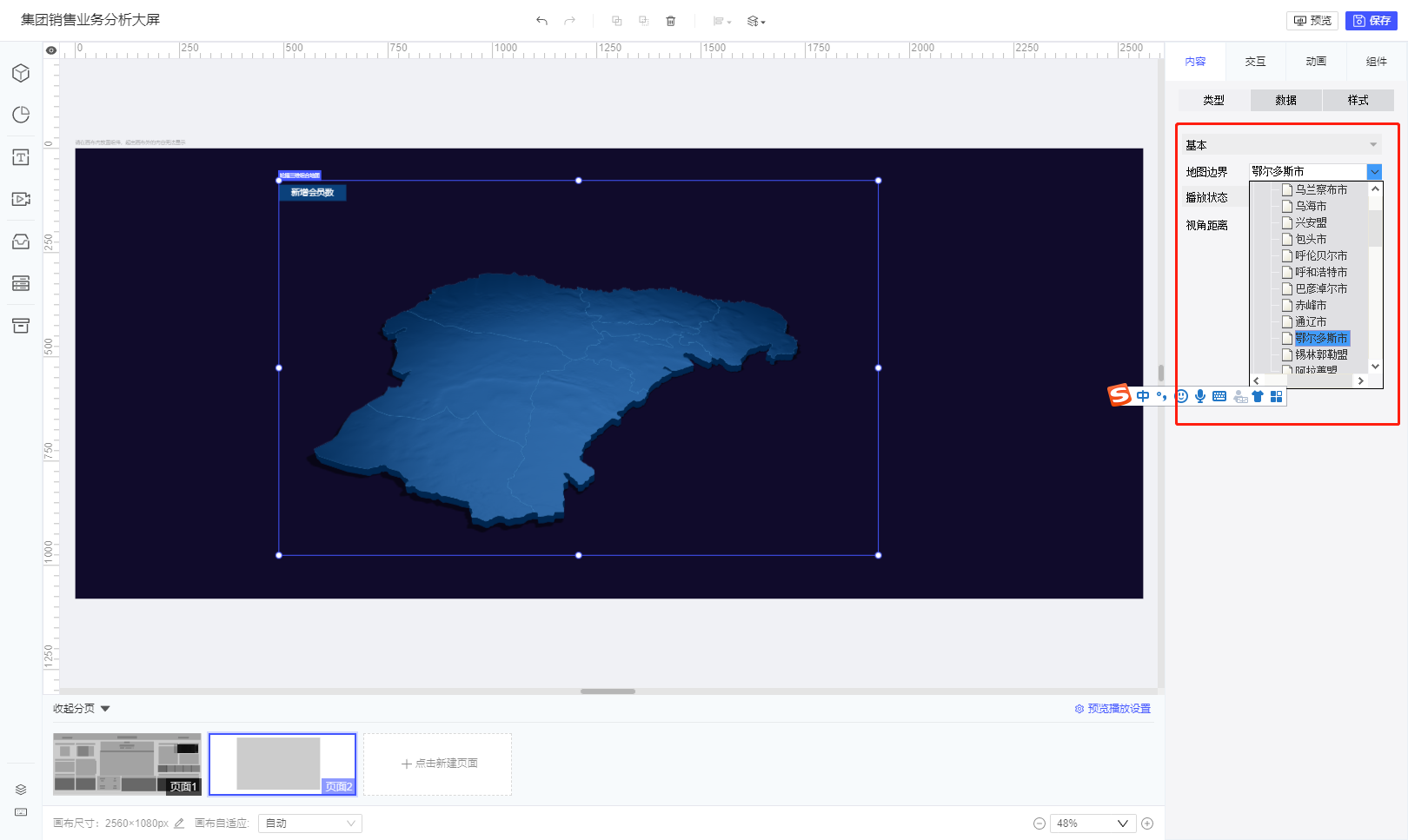Open the video media component panel

point(21,199)
